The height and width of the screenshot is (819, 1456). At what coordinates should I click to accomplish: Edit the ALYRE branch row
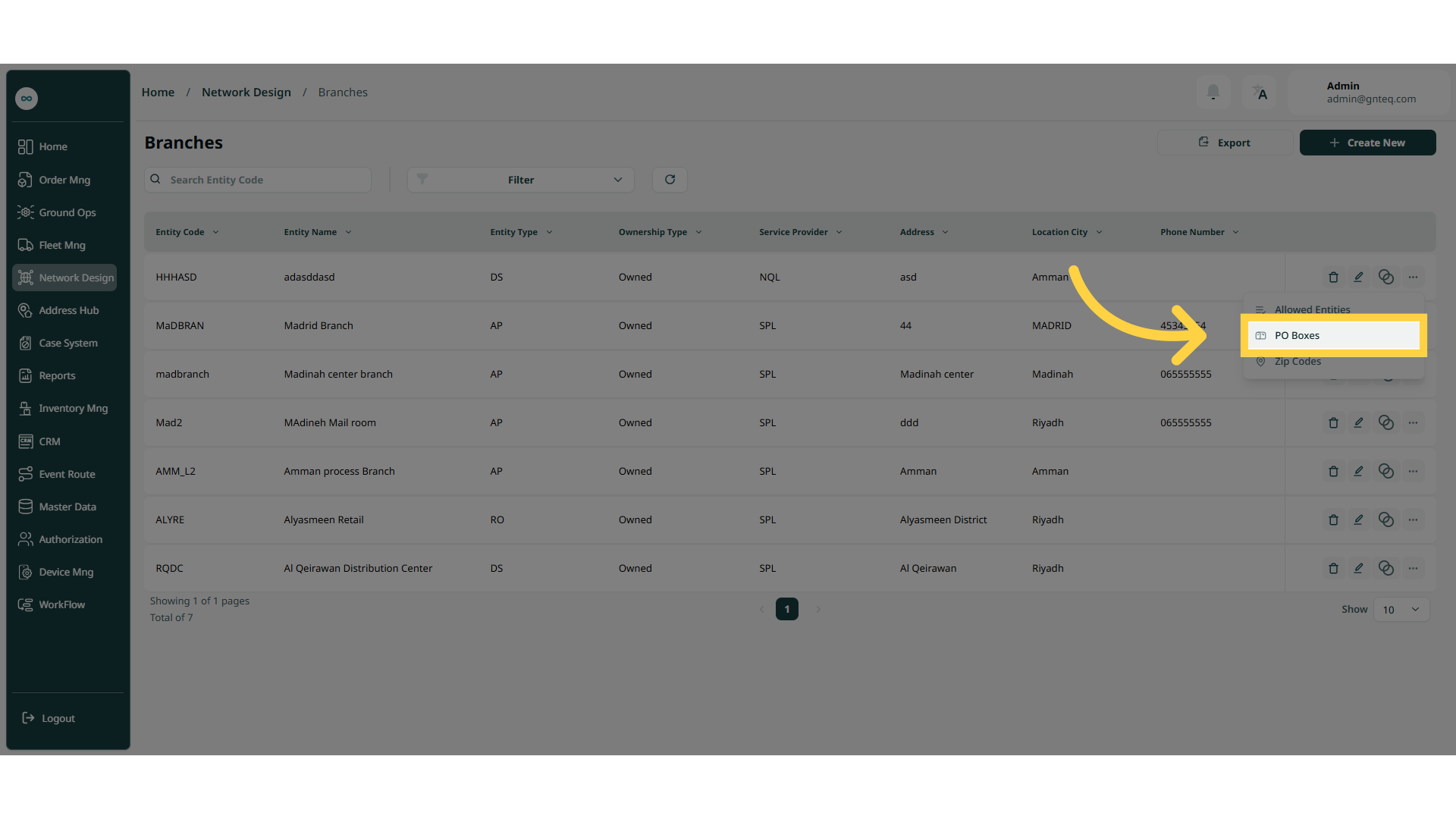click(x=1359, y=520)
